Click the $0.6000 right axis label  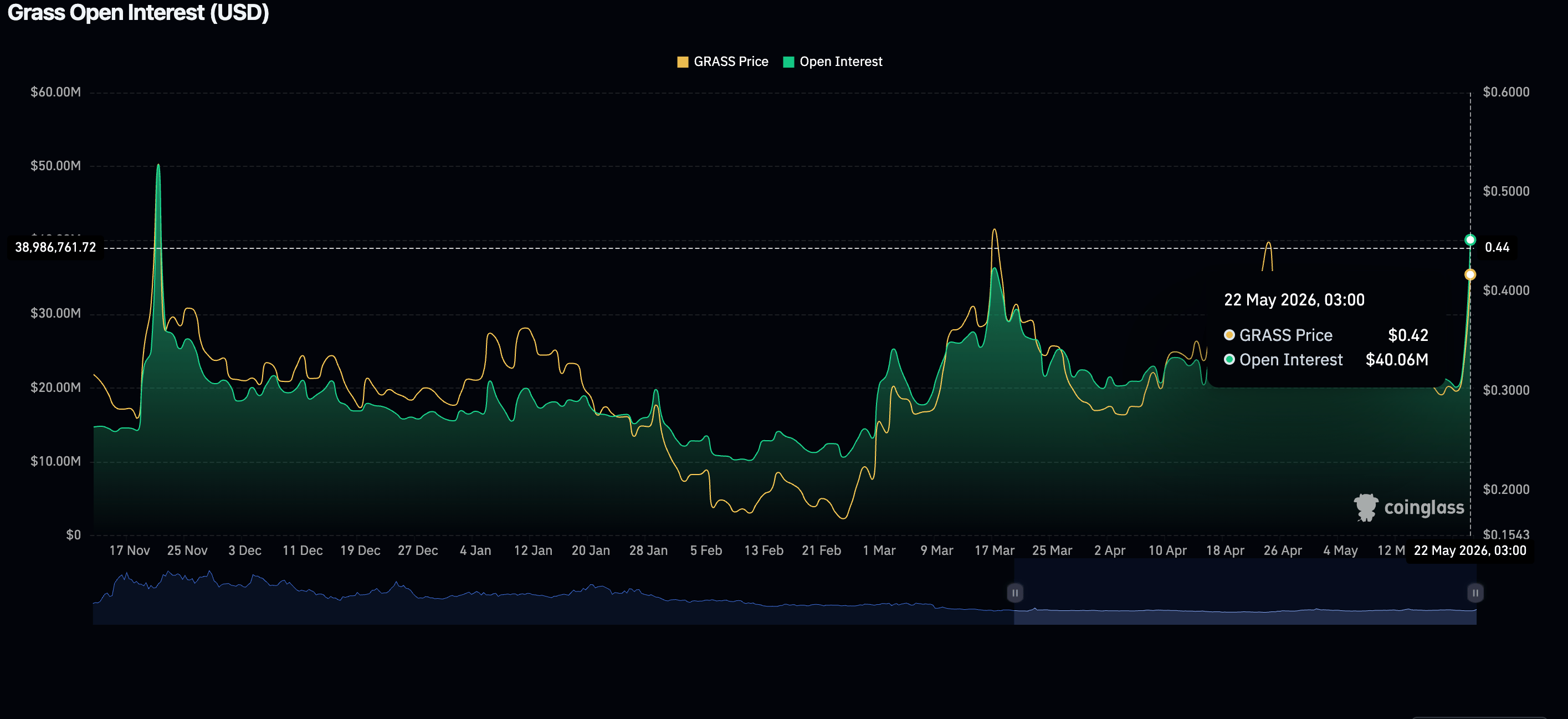click(1506, 92)
